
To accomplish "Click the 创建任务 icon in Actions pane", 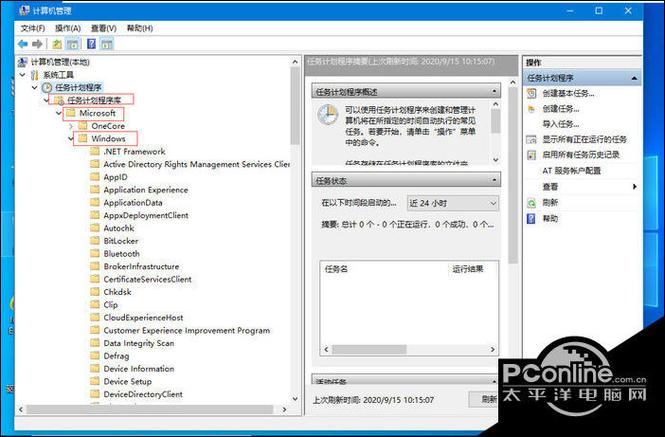I will click(531, 109).
